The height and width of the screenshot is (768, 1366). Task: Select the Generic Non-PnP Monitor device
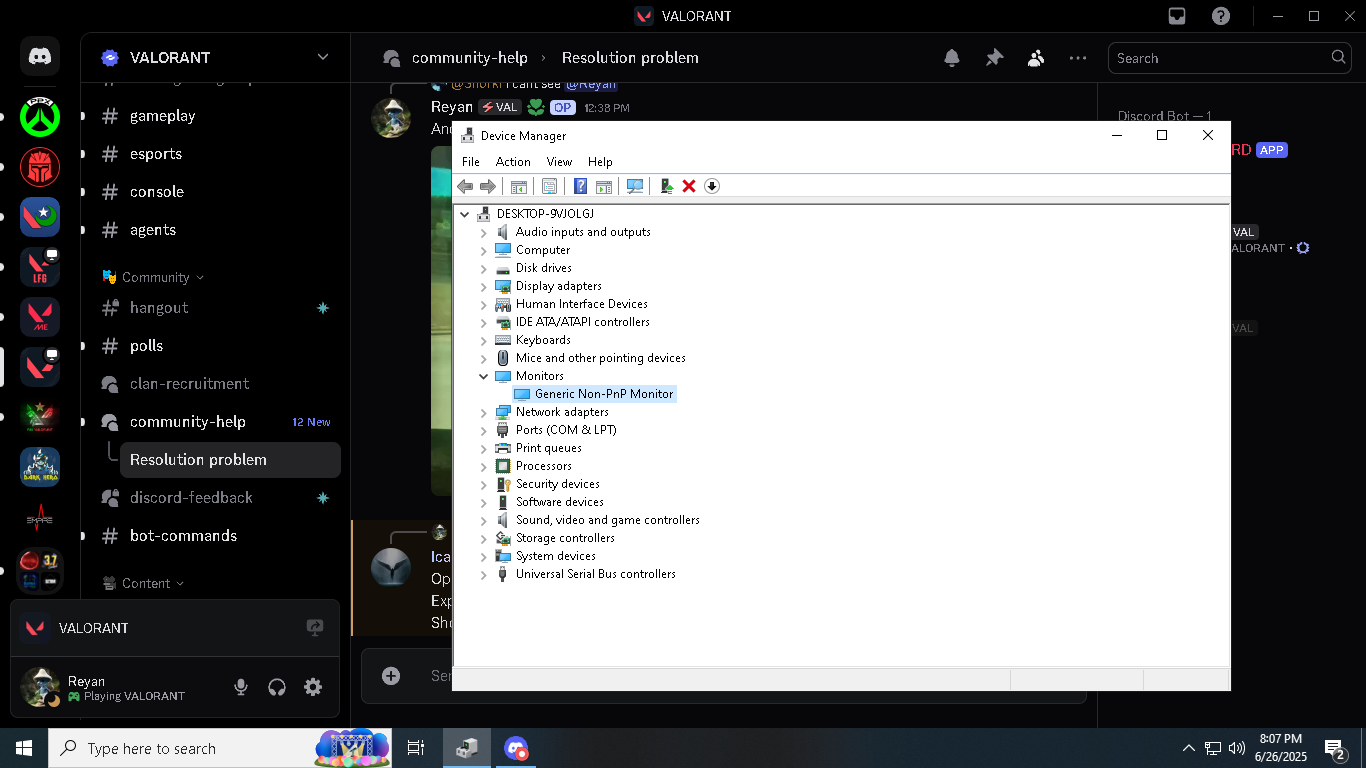coord(604,394)
